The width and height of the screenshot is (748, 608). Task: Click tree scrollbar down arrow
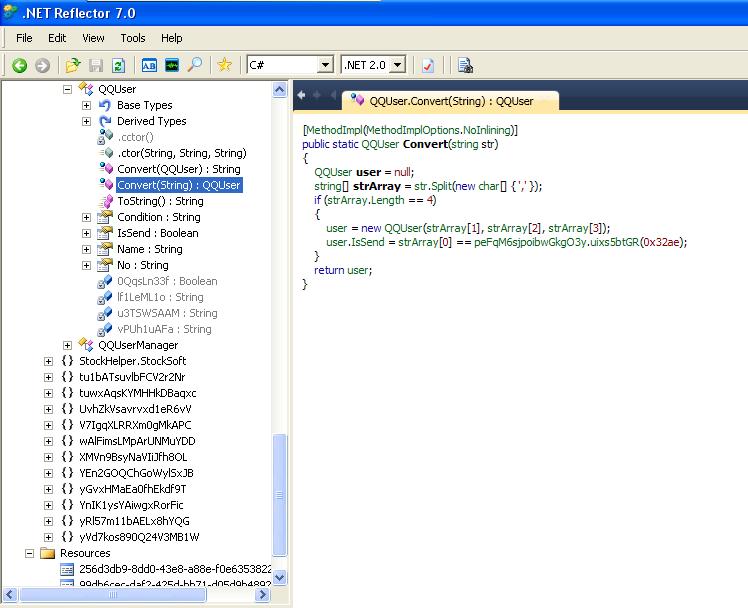[x=280, y=577]
